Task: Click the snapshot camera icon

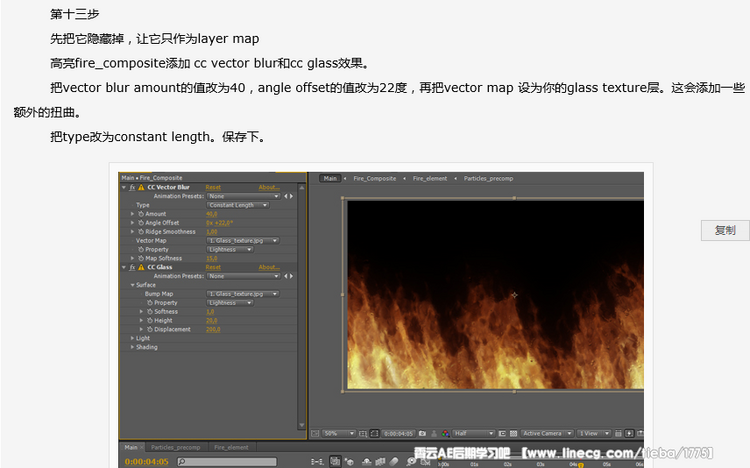Action: 422,434
